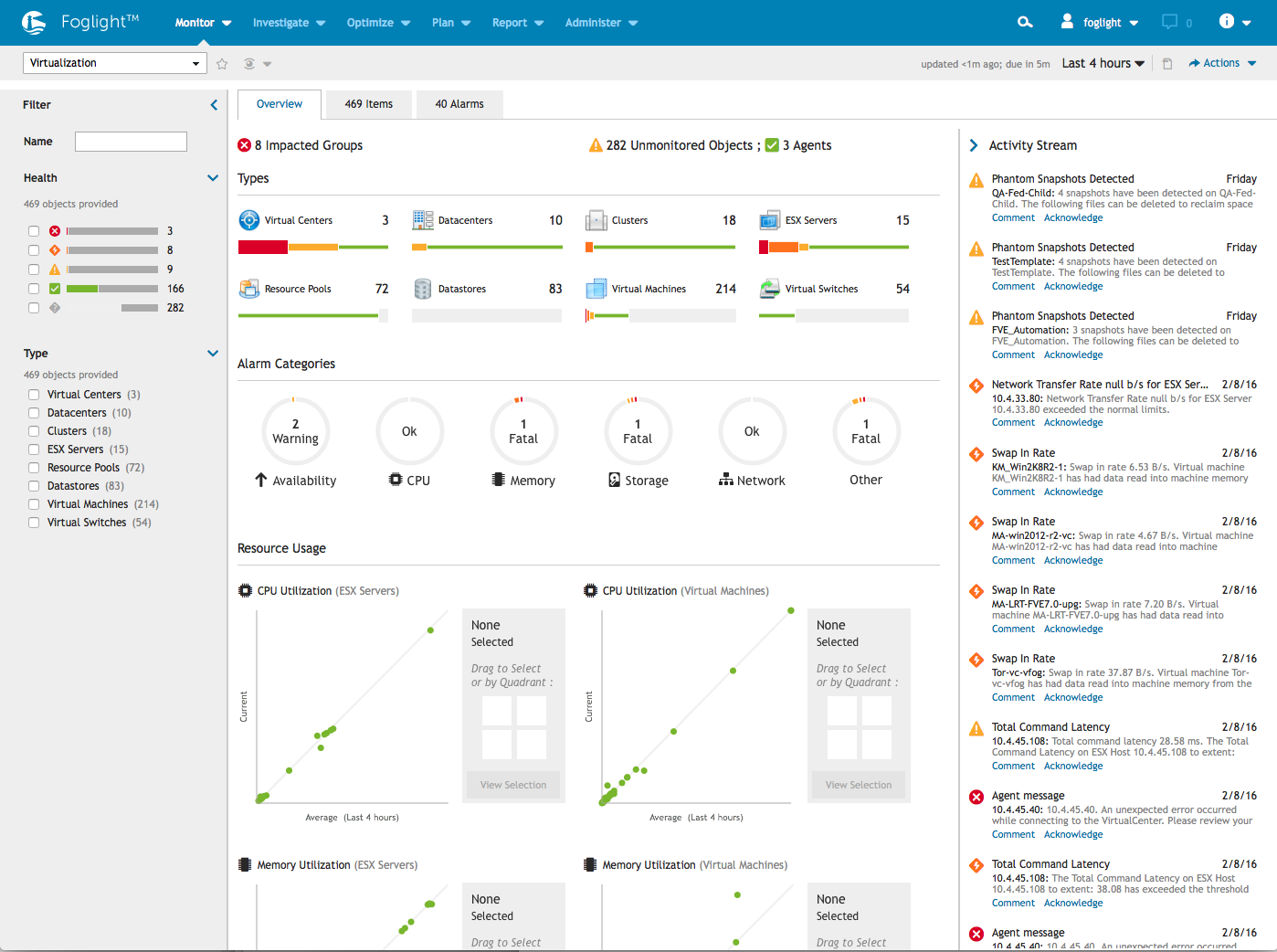
Task: Toggle the Virtual Switches checkbox
Action: pyautogui.click(x=34, y=523)
